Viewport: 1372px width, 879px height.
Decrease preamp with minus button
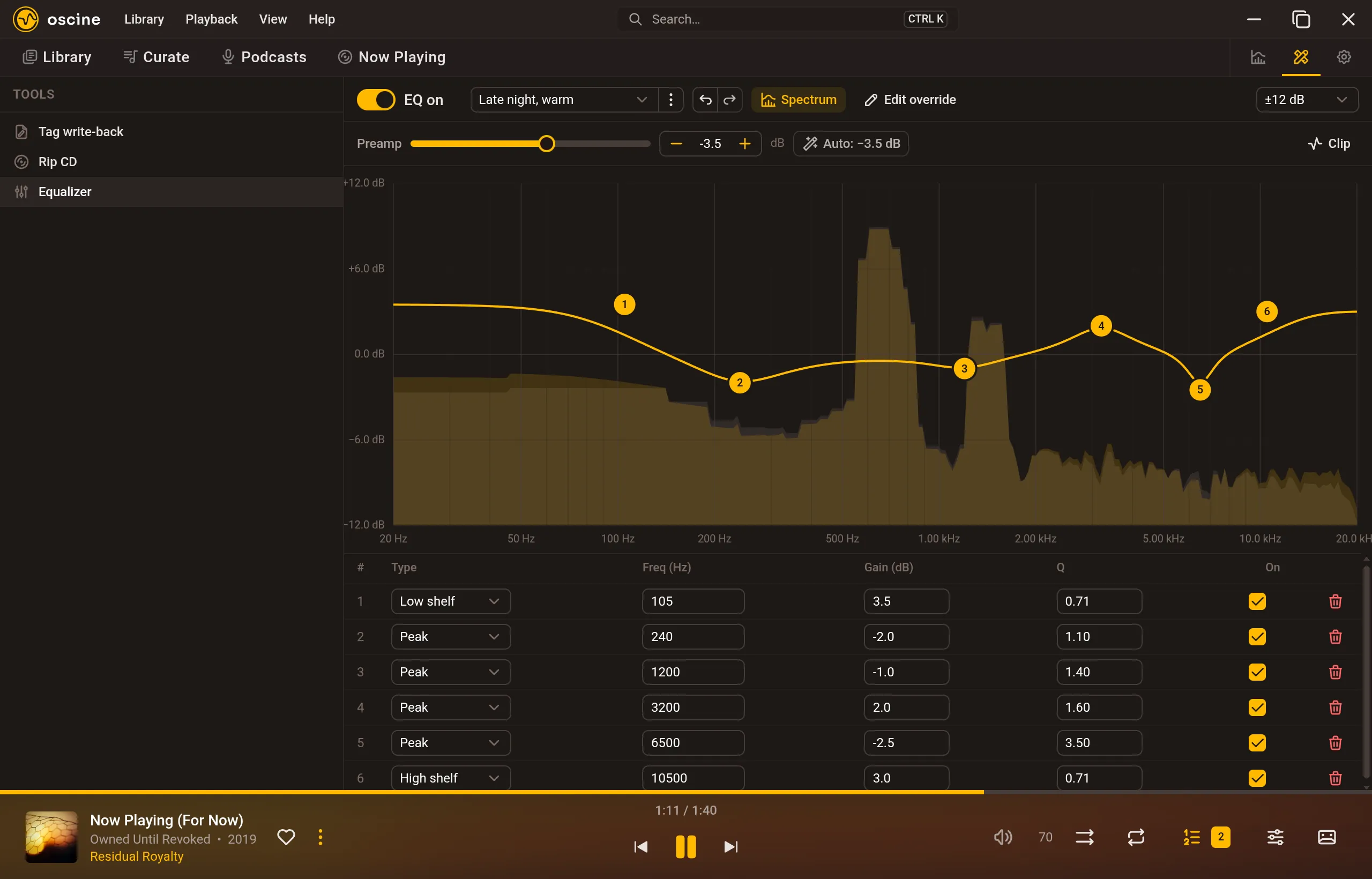(676, 144)
